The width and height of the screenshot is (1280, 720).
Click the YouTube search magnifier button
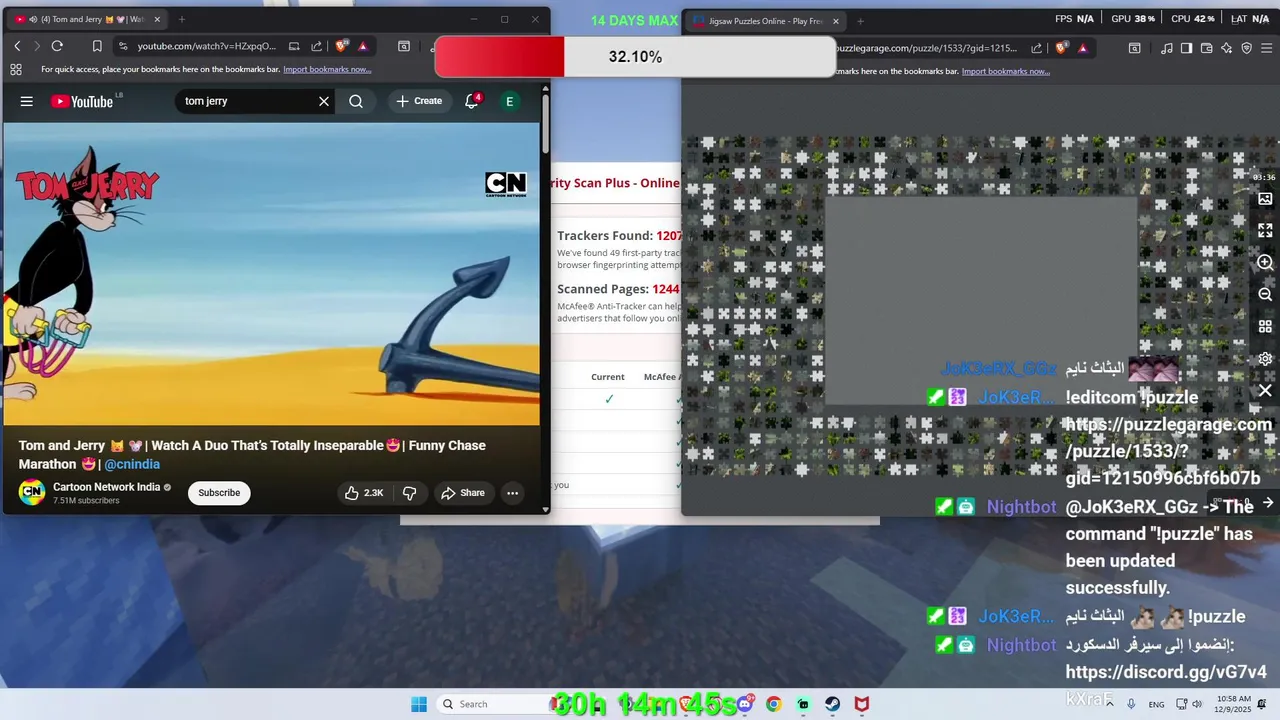[356, 101]
